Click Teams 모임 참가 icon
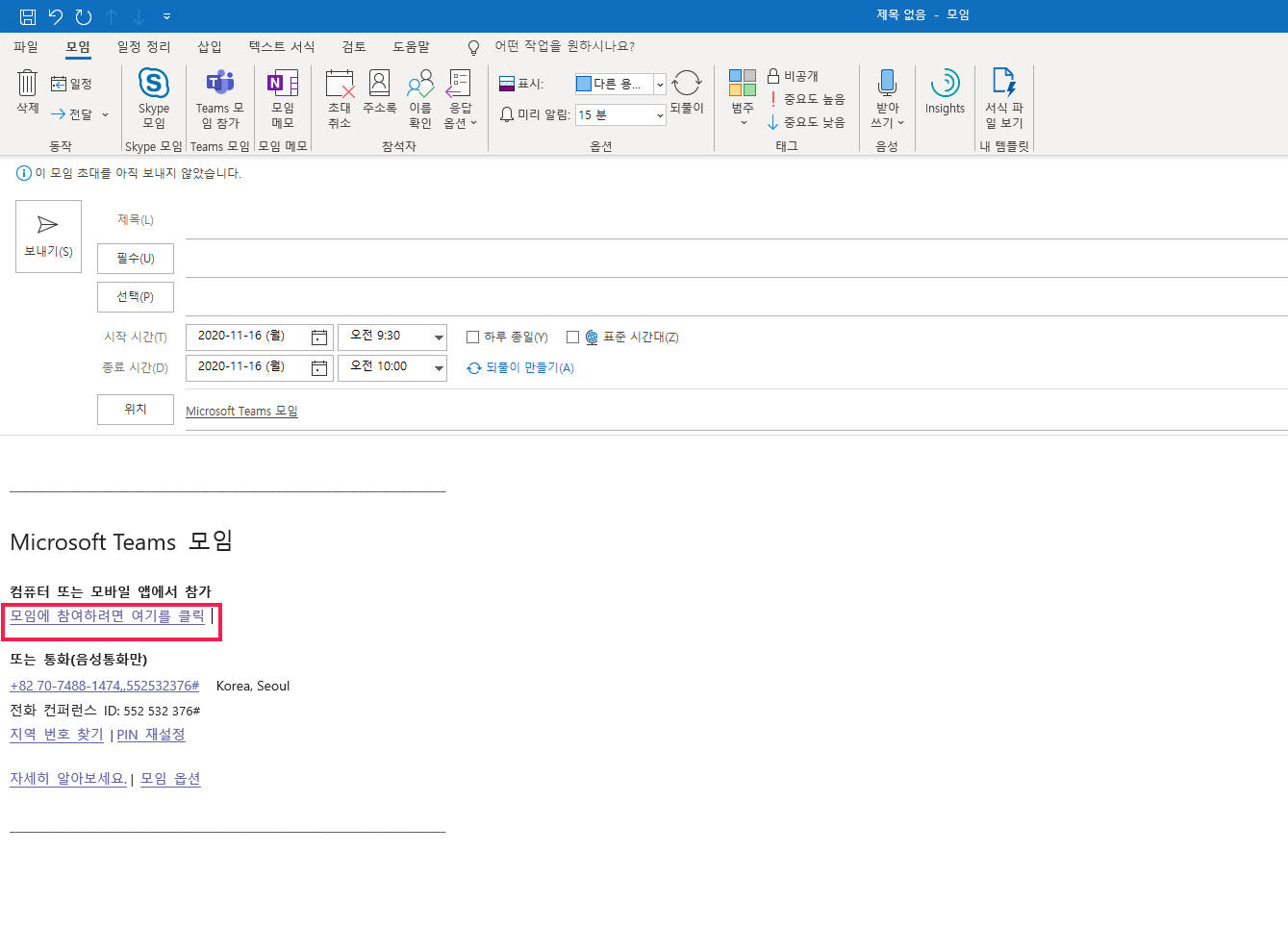 click(x=220, y=98)
